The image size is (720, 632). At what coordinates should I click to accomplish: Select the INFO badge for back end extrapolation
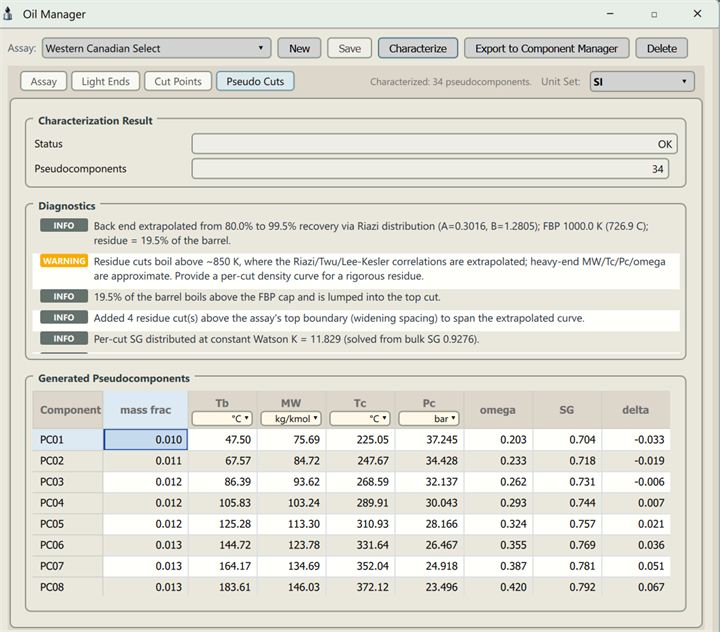pyautogui.click(x=64, y=226)
